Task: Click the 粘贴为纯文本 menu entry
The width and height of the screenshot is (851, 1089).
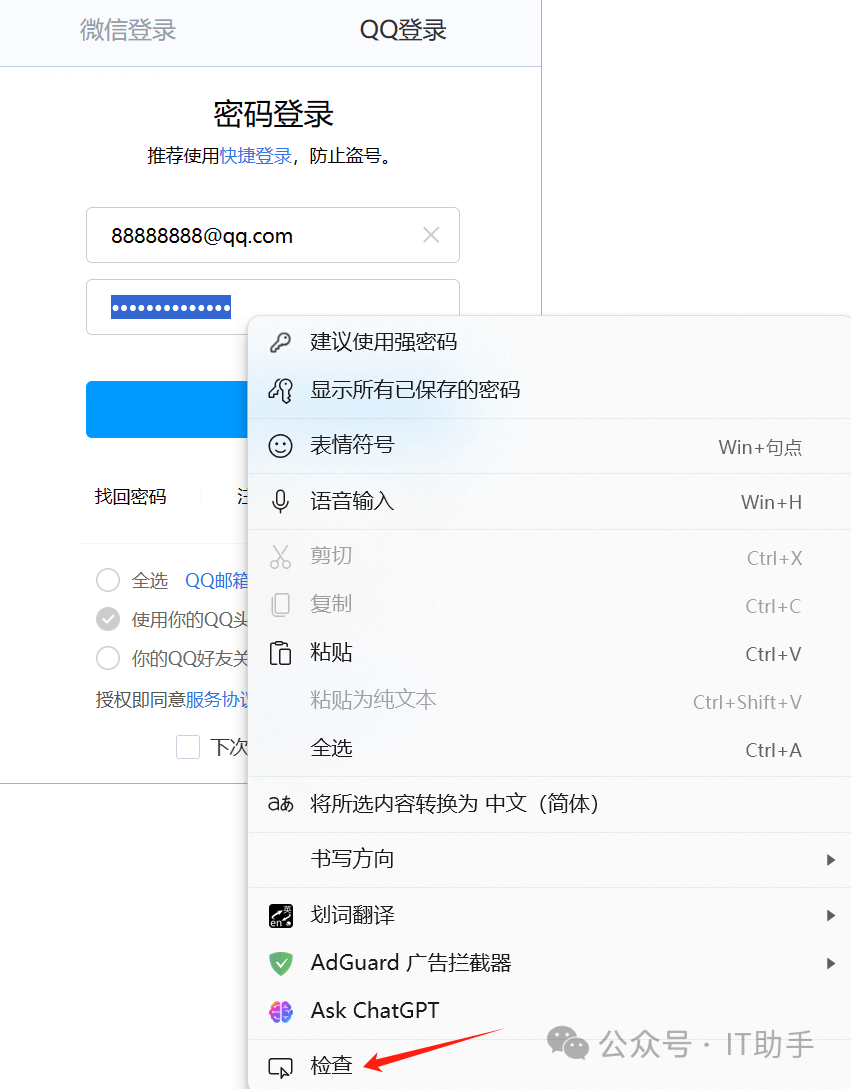Action: coord(550,701)
